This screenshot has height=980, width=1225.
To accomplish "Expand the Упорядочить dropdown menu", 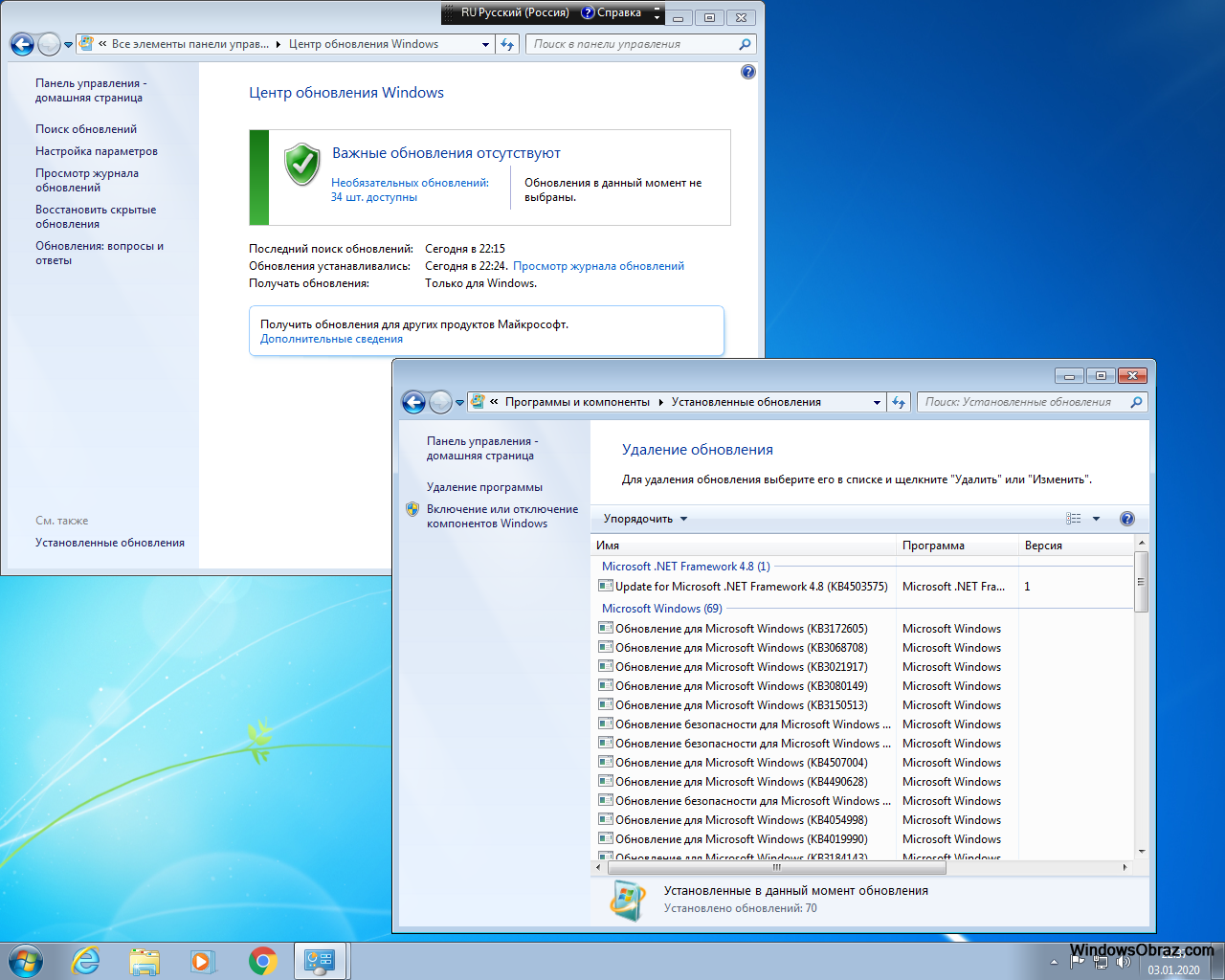I will click(645, 519).
